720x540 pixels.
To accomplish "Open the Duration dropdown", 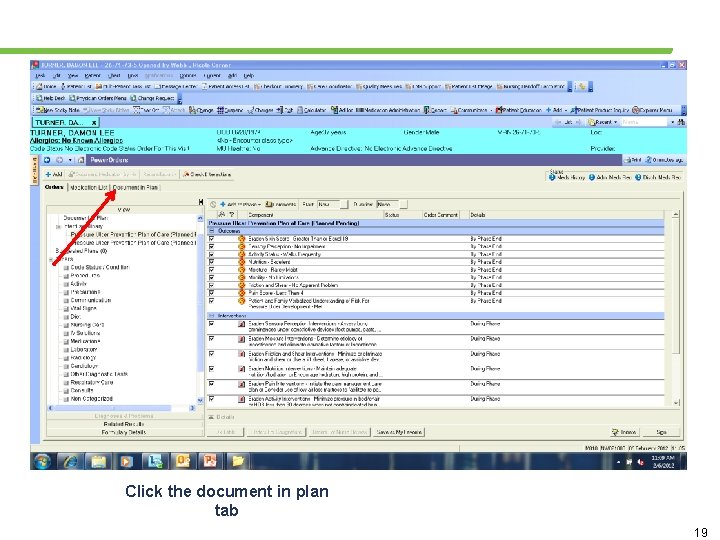I will 403,204.
